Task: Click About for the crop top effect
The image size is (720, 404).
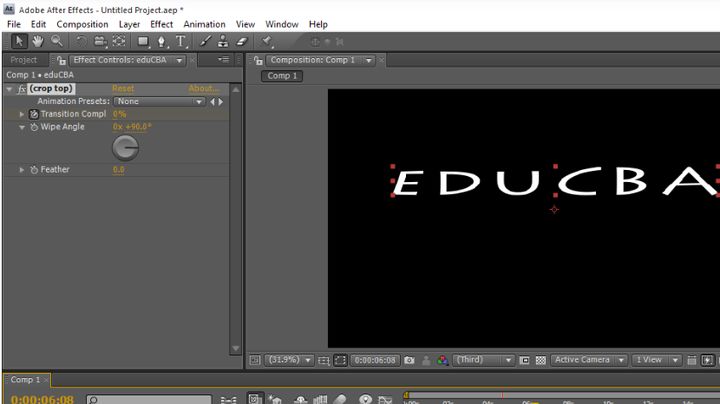Action: [203, 89]
